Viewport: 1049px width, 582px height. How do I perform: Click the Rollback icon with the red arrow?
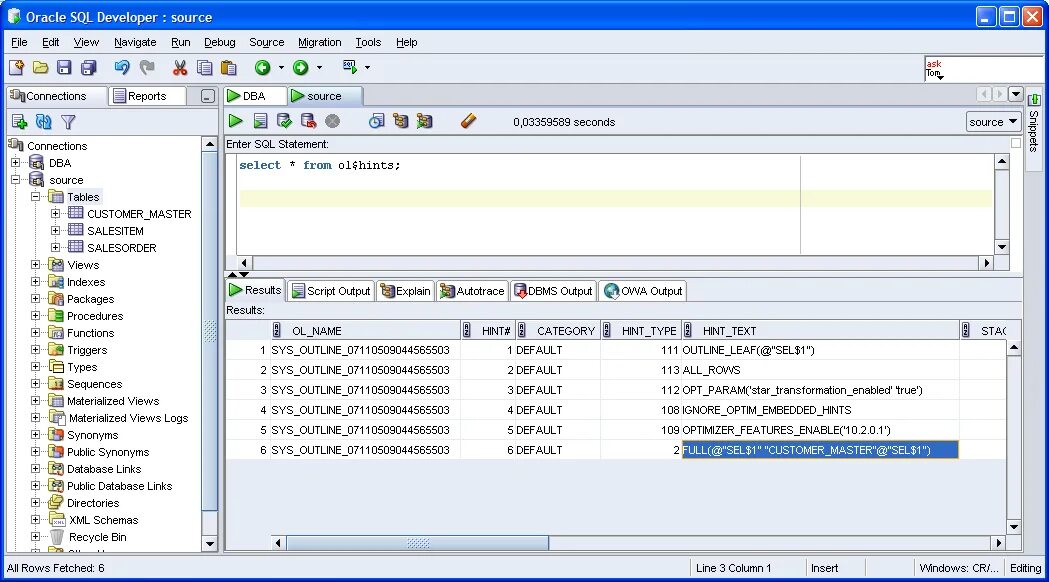coord(308,120)
